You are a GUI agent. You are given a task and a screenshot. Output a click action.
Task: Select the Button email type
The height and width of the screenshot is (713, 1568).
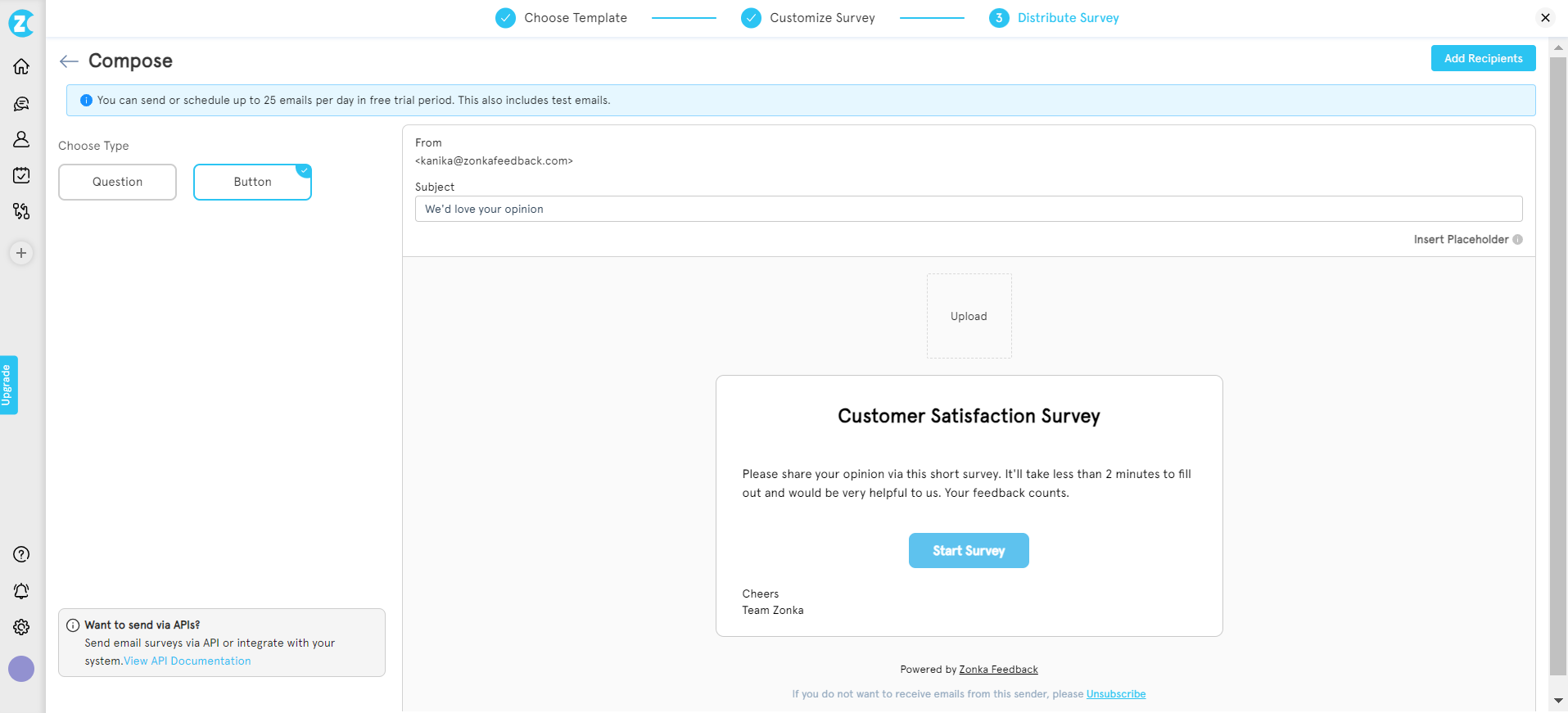(x=252, y=182)
